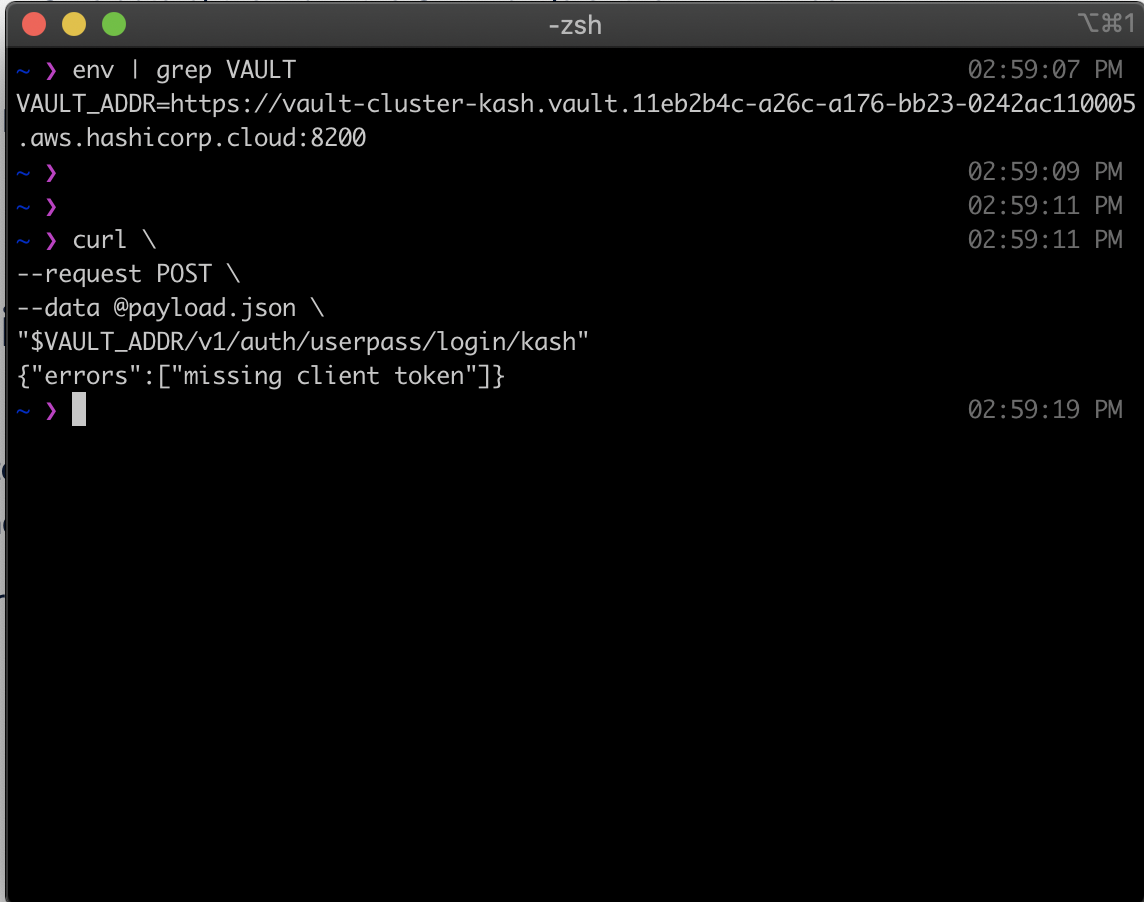Screen dimensions: 1144x902
Task: Click the "--data @payload.json" argument
Action: pyautogui.click(x=170, y=308)
